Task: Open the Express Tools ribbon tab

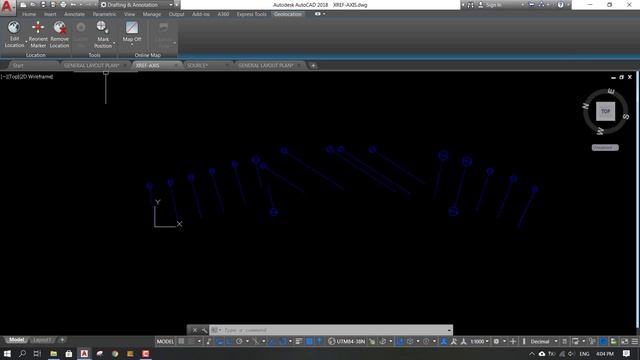Action: pyautogui.click(x=251, y=14)
